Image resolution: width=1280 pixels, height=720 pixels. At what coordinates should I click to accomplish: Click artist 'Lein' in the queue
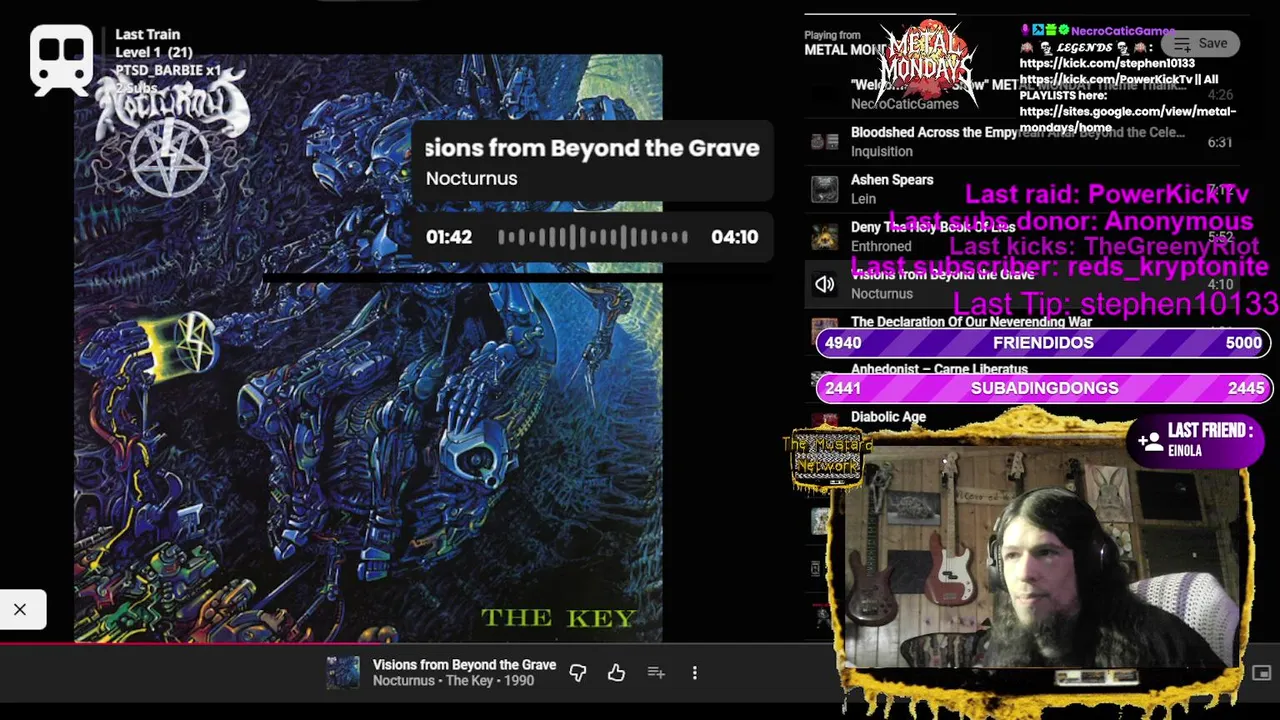point(863,199)
